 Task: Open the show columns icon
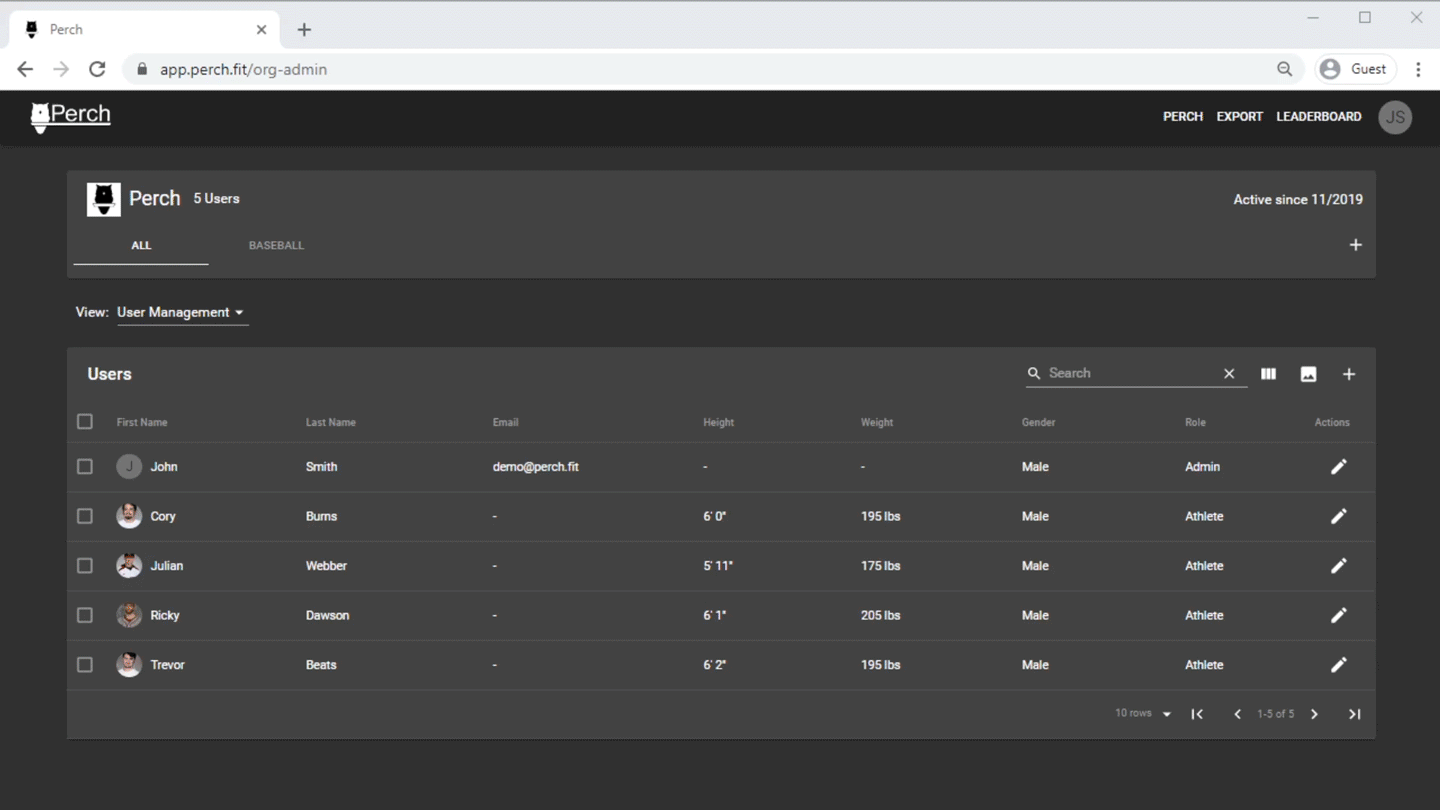(x=1268, y=374)
